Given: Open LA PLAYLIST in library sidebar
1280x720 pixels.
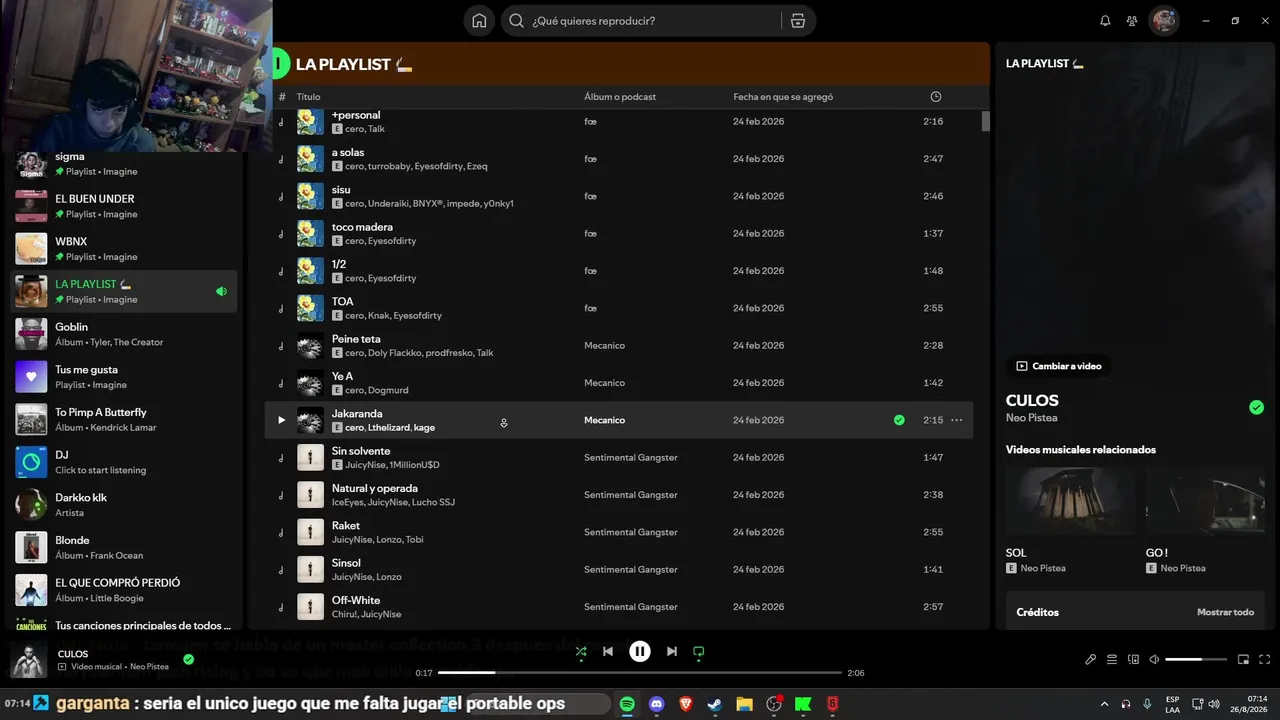Looking at the screenshot, I should click(x=125, y=291).
